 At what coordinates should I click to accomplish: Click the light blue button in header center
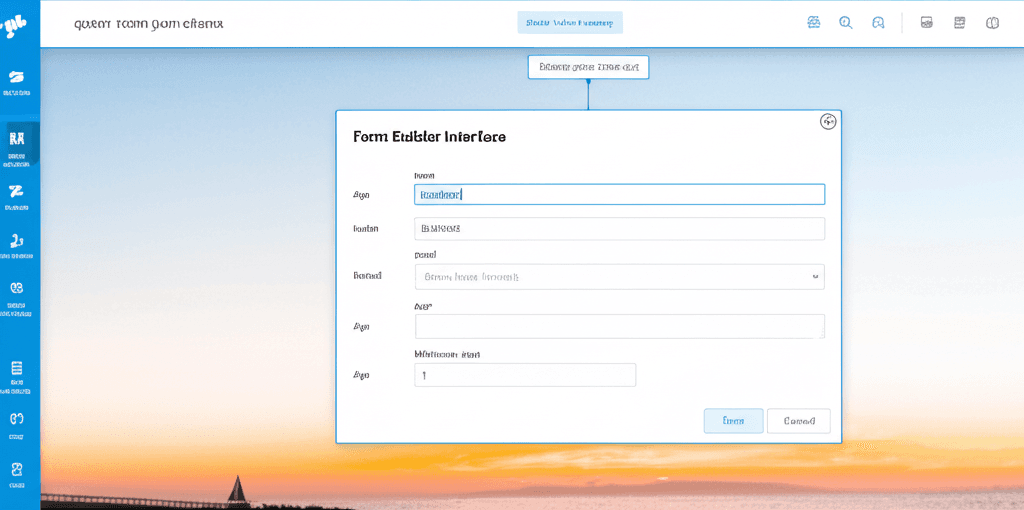tap(570, 23)
